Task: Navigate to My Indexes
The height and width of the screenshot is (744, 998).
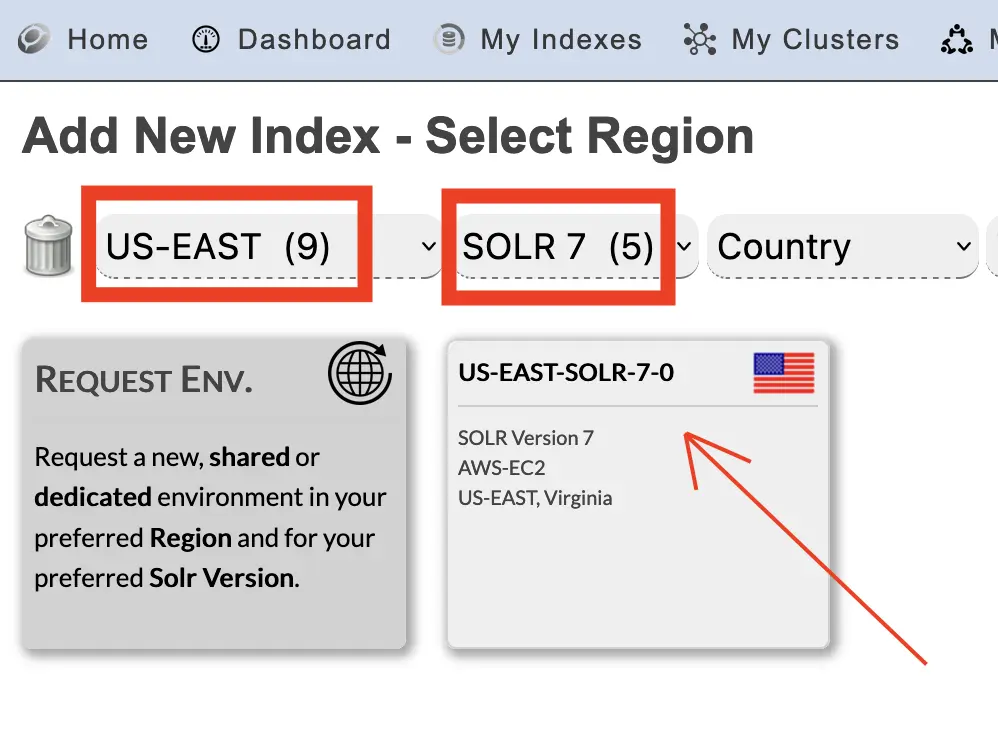Action: (x=561, y=40)
